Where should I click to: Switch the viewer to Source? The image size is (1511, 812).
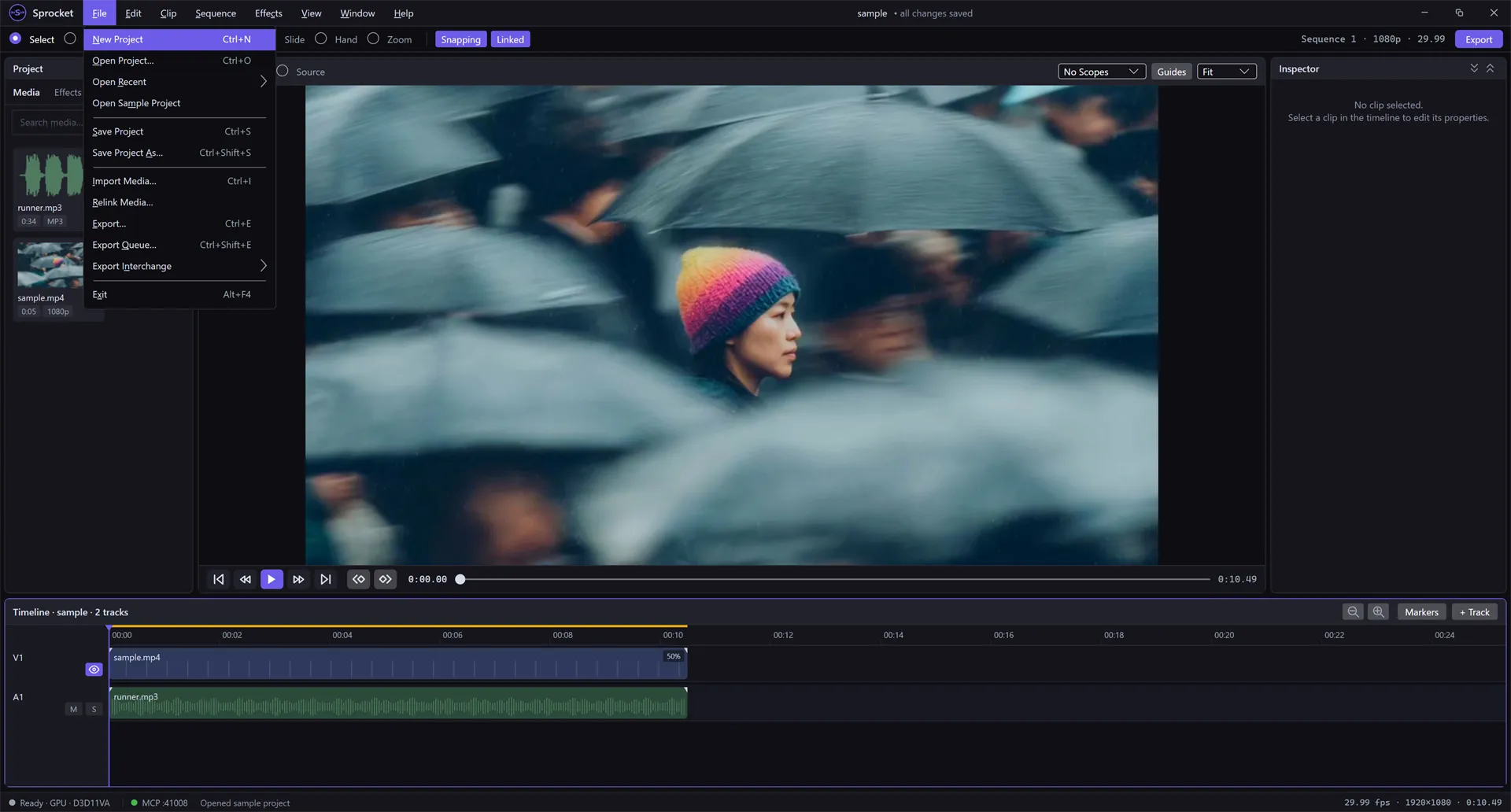283,71
